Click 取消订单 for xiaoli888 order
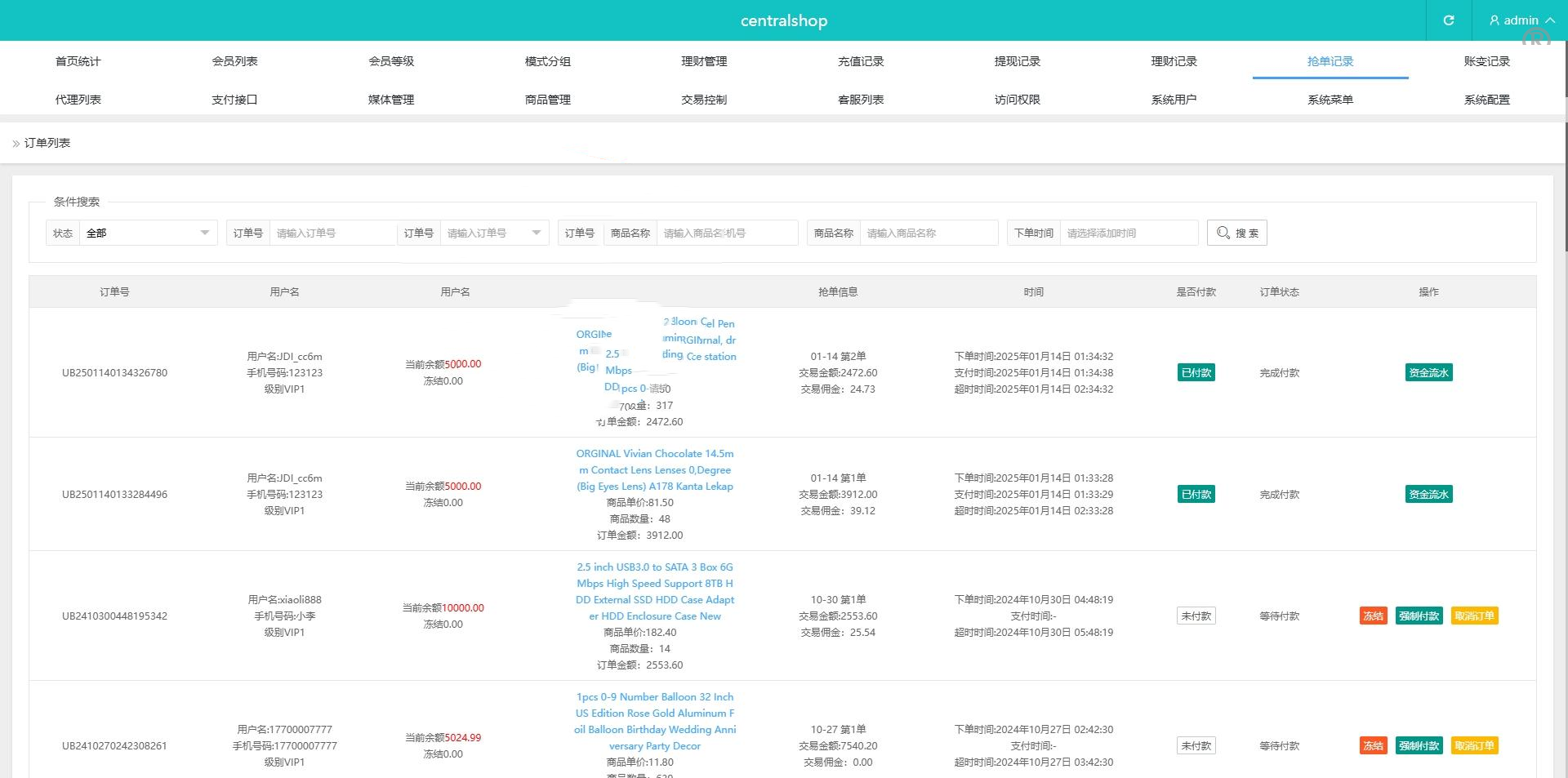Image resolution: width=1568 pixels, height=778 pixels. (1474, 616)
